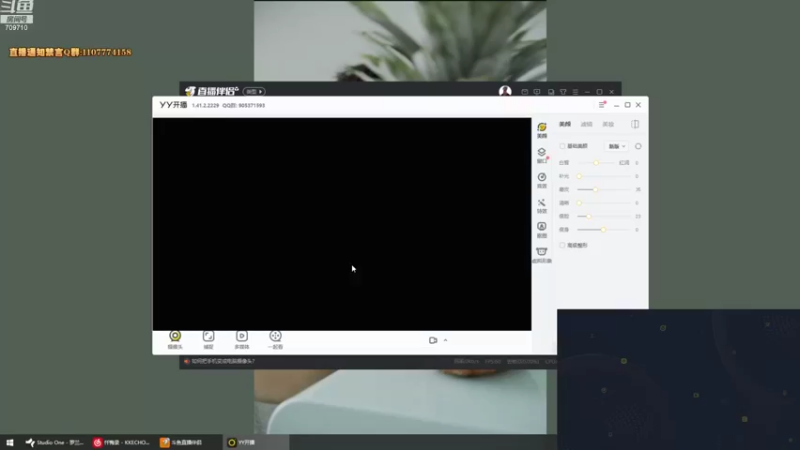Click user avatar in 直播伴侣 window
Screen dimensions: 800x450
[505, 91]
